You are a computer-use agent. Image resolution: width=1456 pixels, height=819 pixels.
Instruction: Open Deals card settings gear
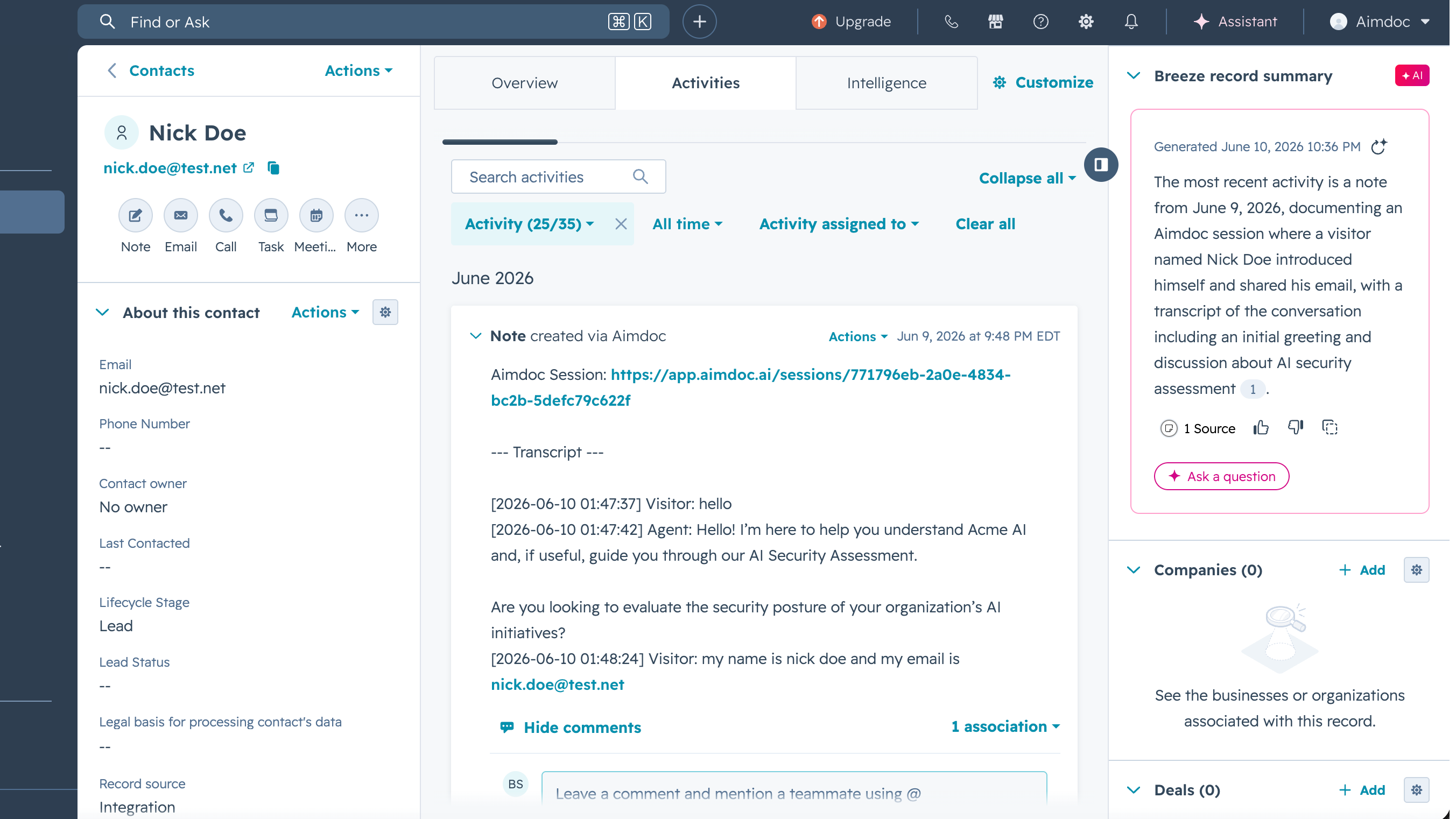coord(1416,790)
